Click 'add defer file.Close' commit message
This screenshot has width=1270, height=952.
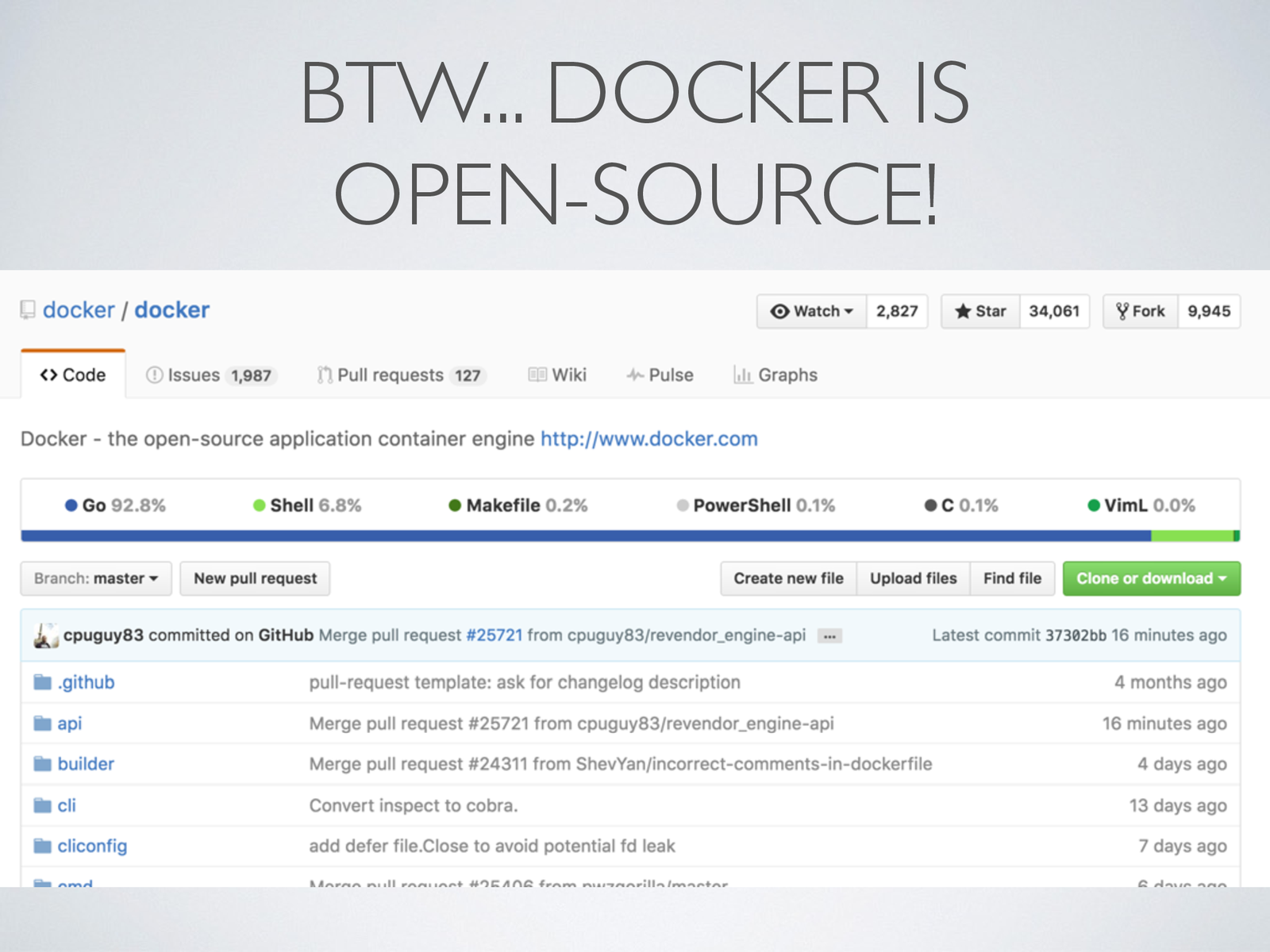(492, 846)
